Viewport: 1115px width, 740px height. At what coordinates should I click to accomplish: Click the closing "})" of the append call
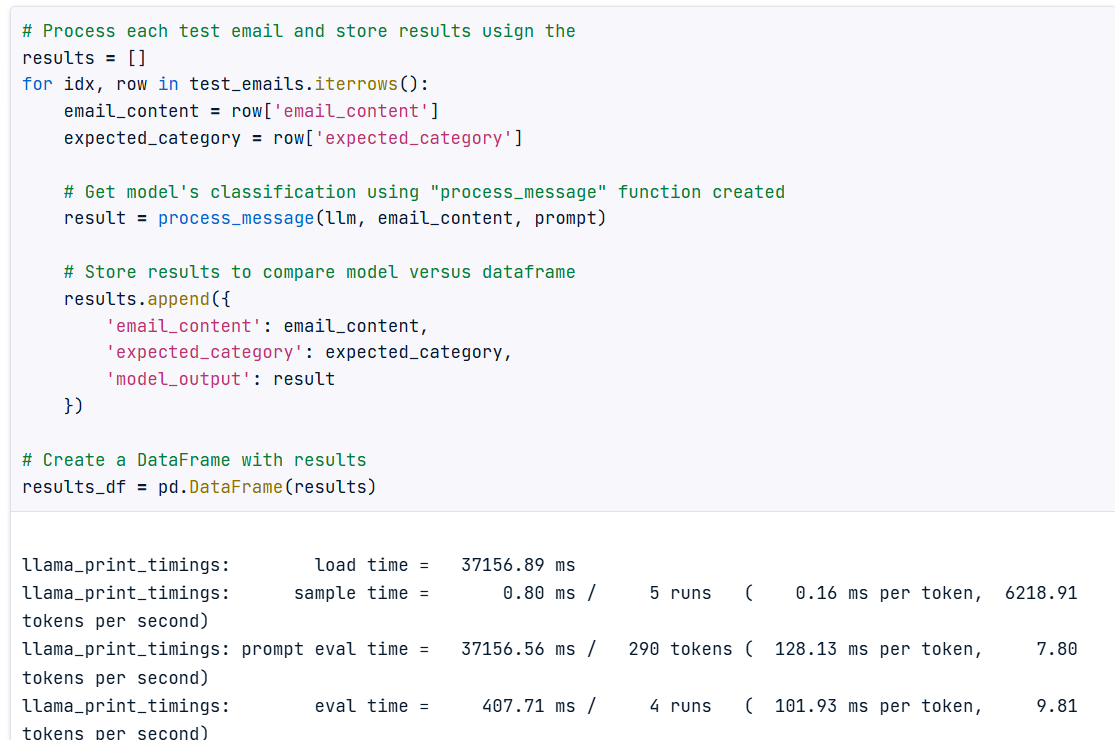tap(74, 406)
